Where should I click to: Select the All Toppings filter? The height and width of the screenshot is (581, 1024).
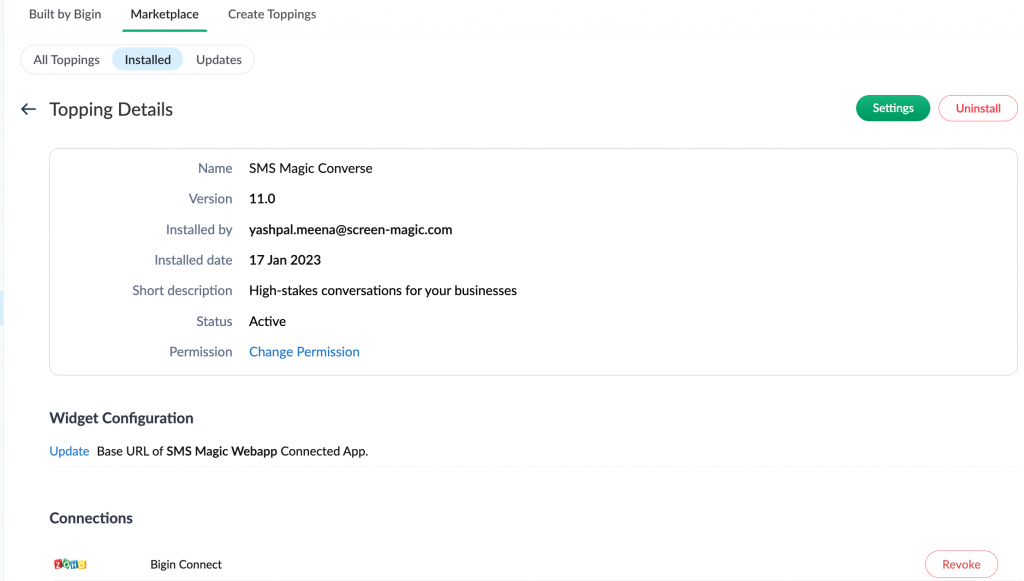pyautogui.click(x=67, y=59)
